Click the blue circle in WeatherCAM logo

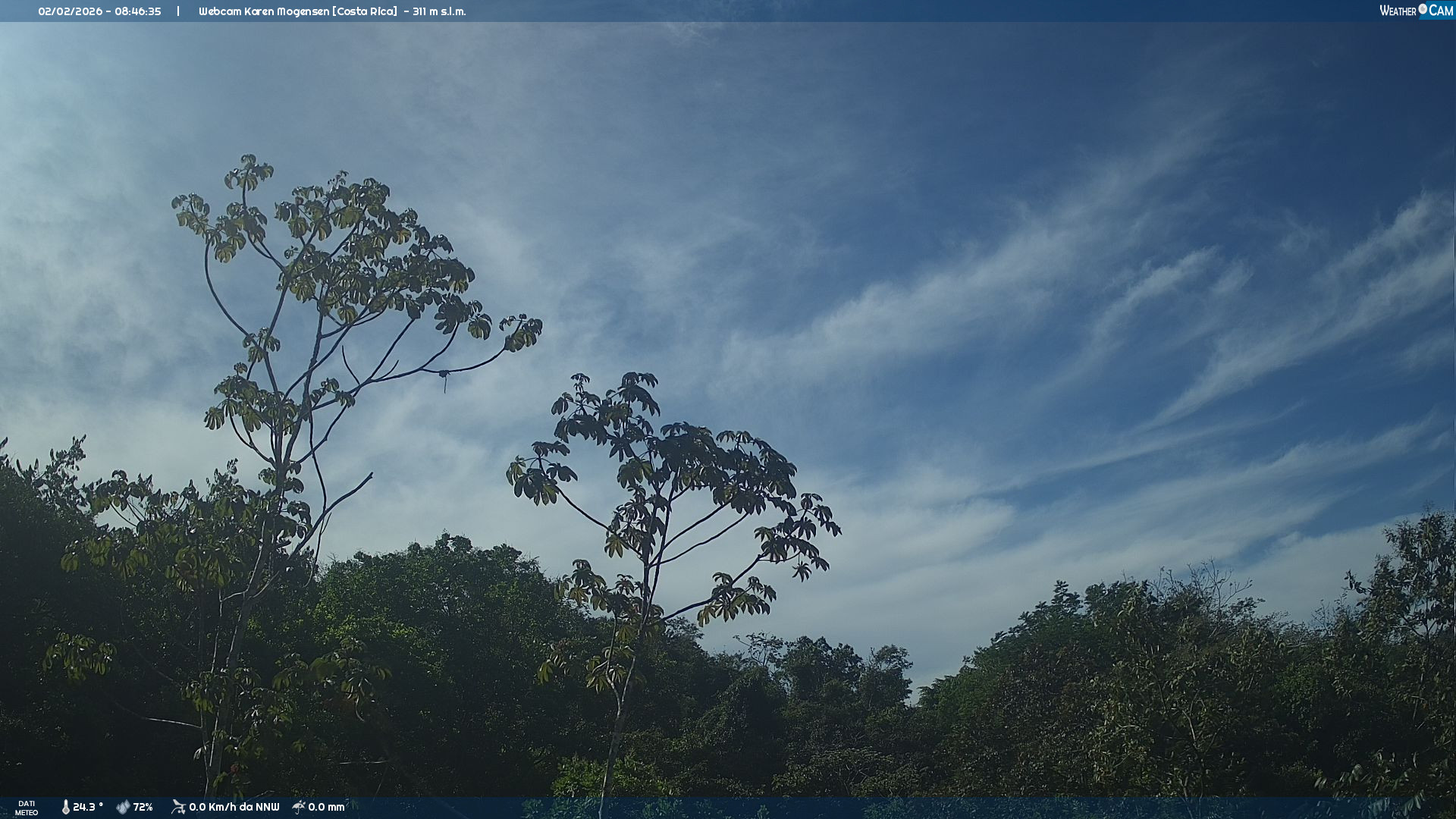pos(1423,9)
